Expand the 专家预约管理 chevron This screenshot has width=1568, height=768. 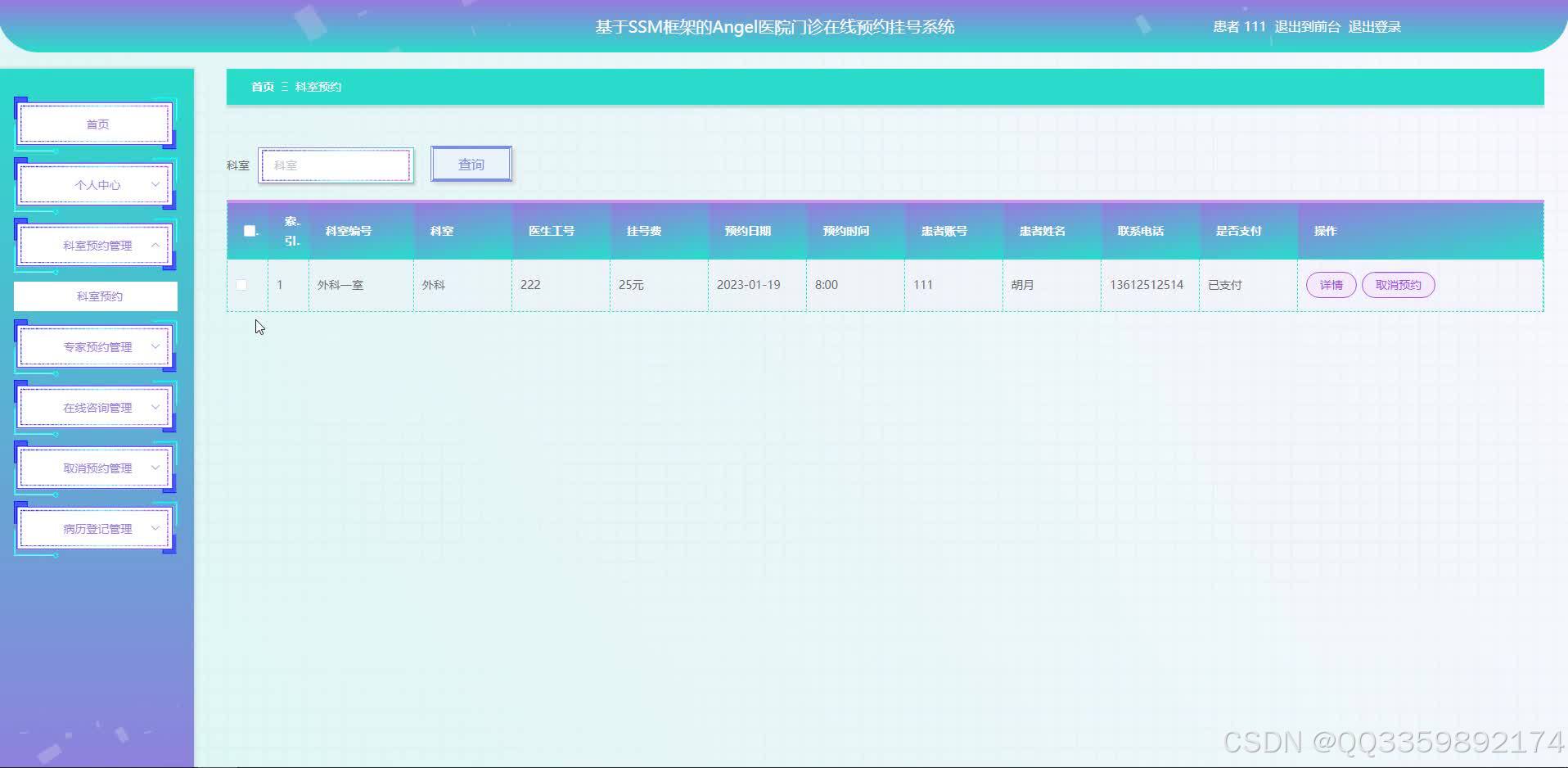point(155,346)
